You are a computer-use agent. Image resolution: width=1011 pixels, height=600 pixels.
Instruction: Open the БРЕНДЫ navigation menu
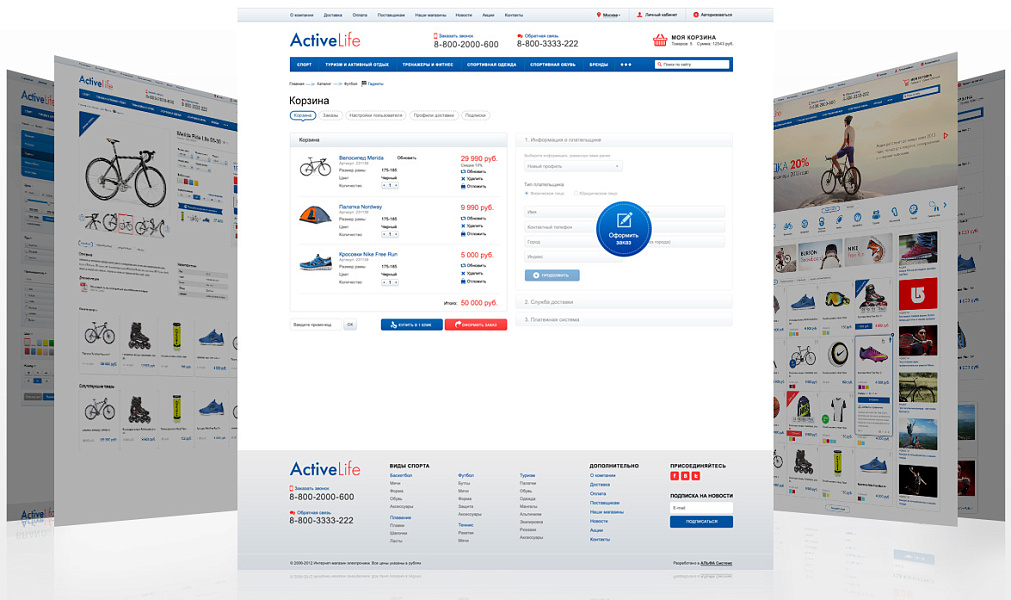601,64
